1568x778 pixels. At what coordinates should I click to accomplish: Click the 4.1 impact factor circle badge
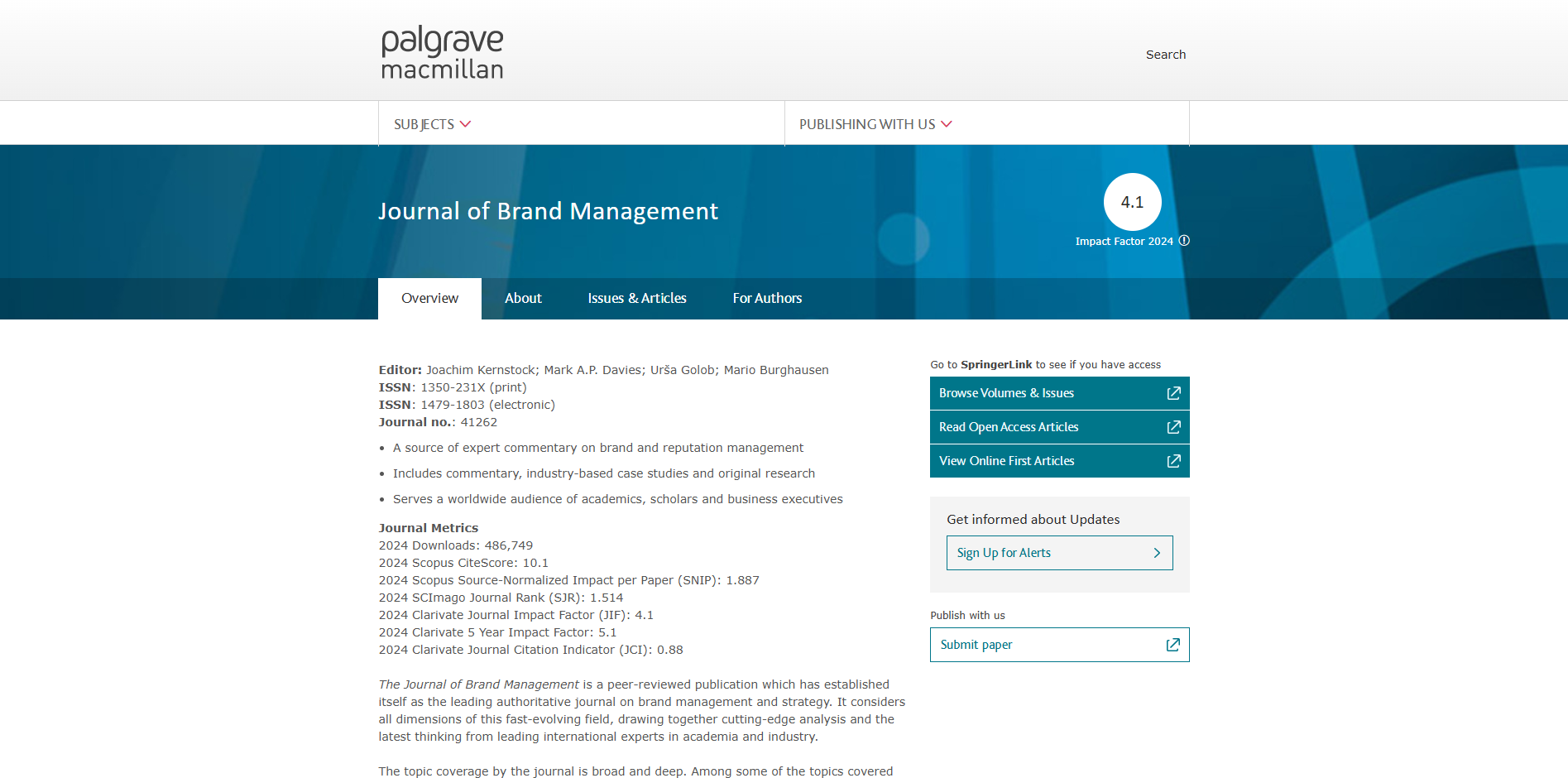[x=1132, y=202]
